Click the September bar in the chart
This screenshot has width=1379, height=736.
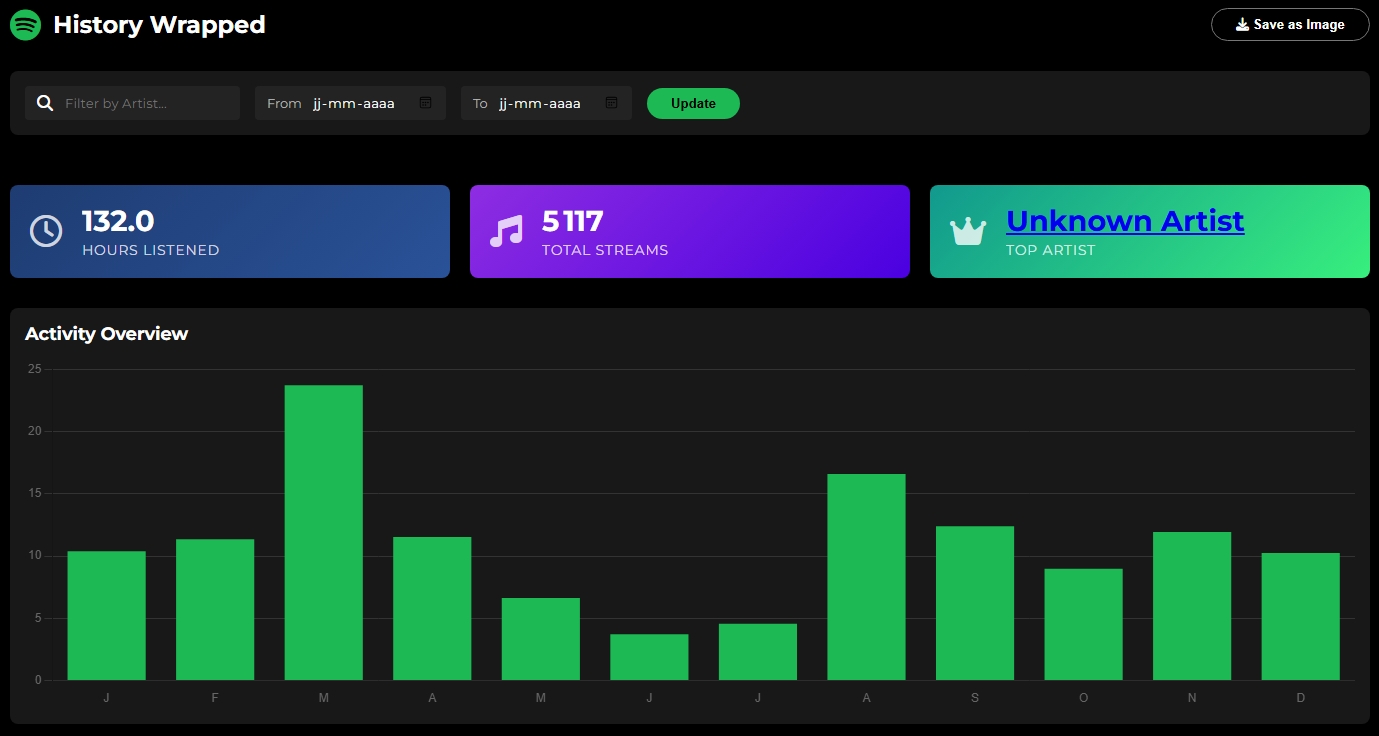coord(974,603)
